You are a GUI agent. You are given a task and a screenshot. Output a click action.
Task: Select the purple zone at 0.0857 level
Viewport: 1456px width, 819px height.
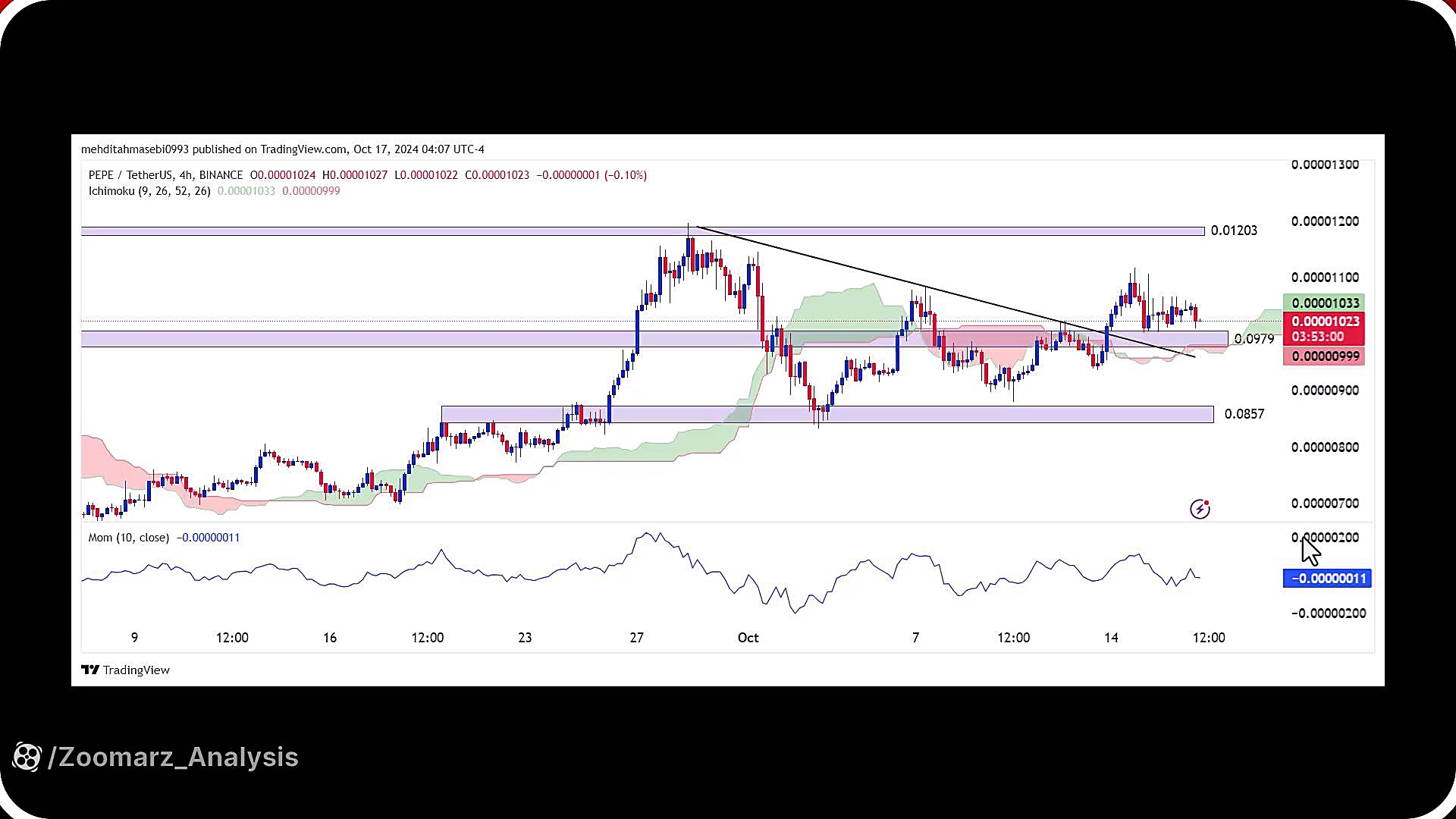coord(827,414)
